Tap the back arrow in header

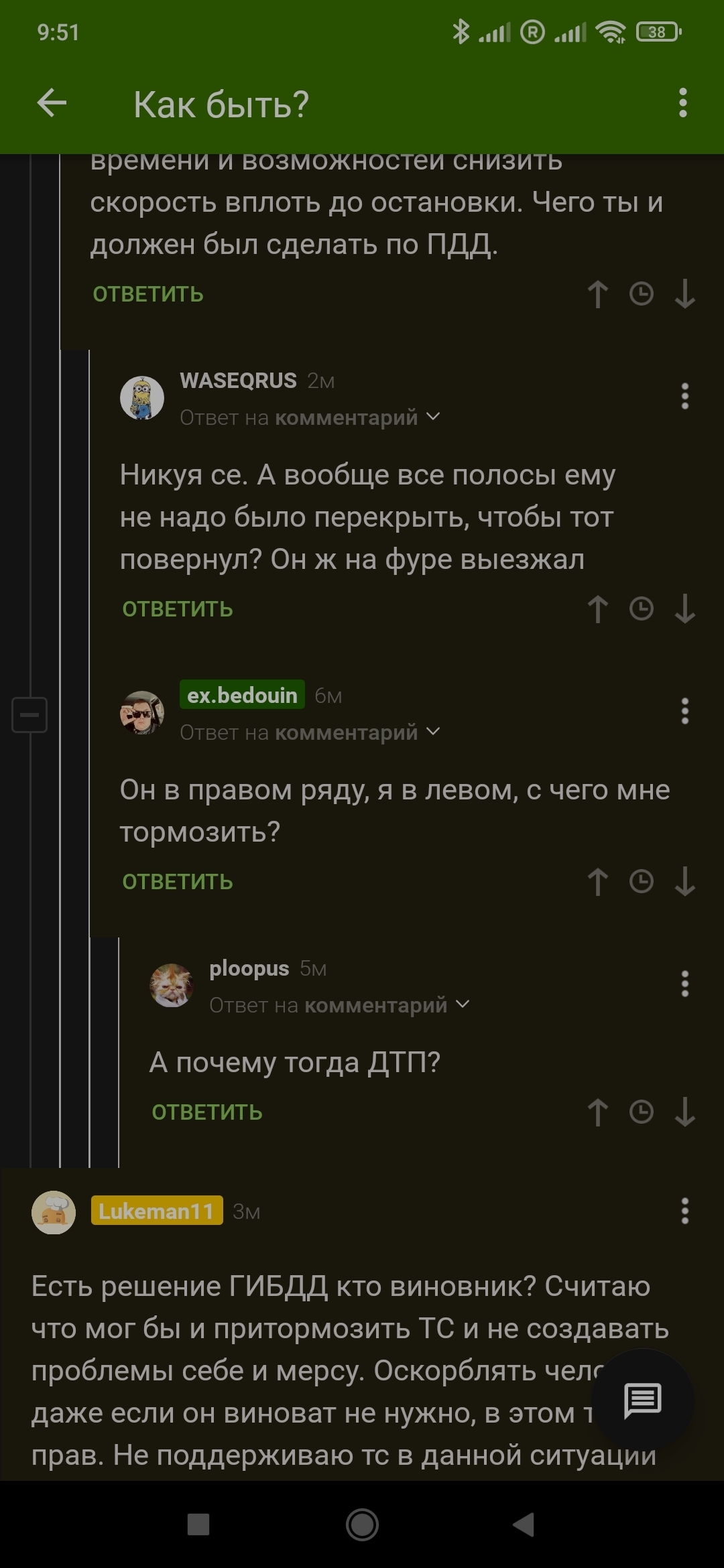52,103
